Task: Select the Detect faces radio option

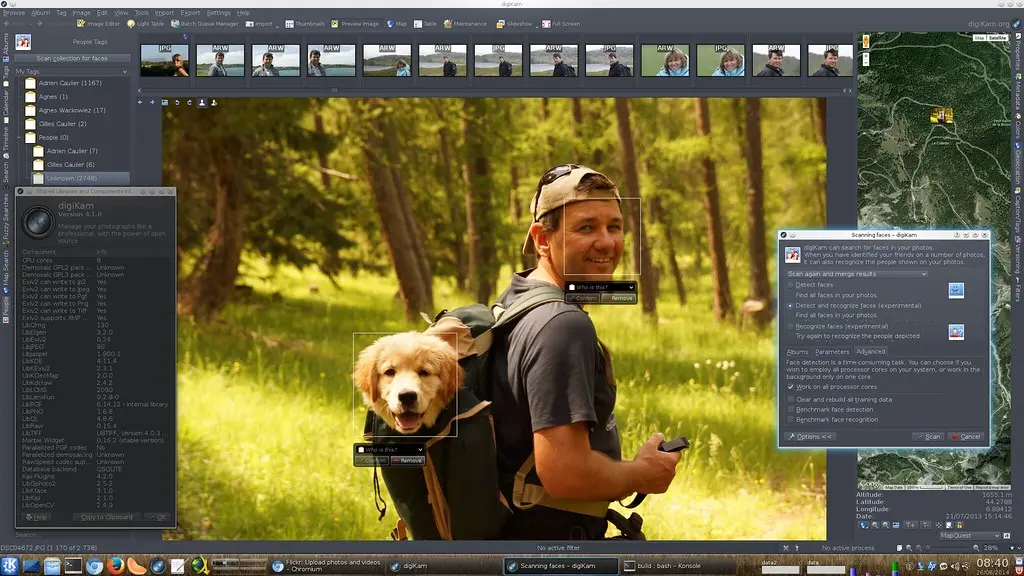Action: pyautogui.click(x=790, y=285)
